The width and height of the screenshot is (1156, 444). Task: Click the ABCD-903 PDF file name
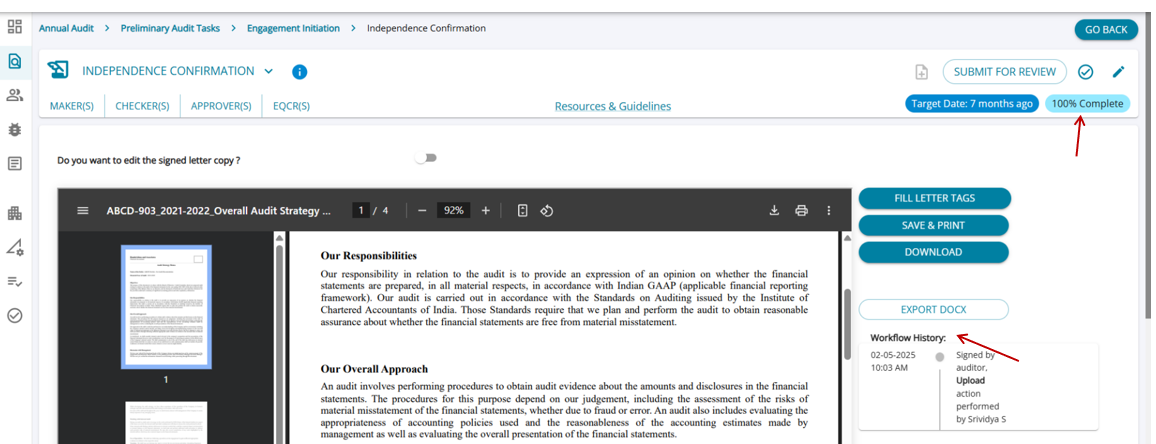coord(218,211)
